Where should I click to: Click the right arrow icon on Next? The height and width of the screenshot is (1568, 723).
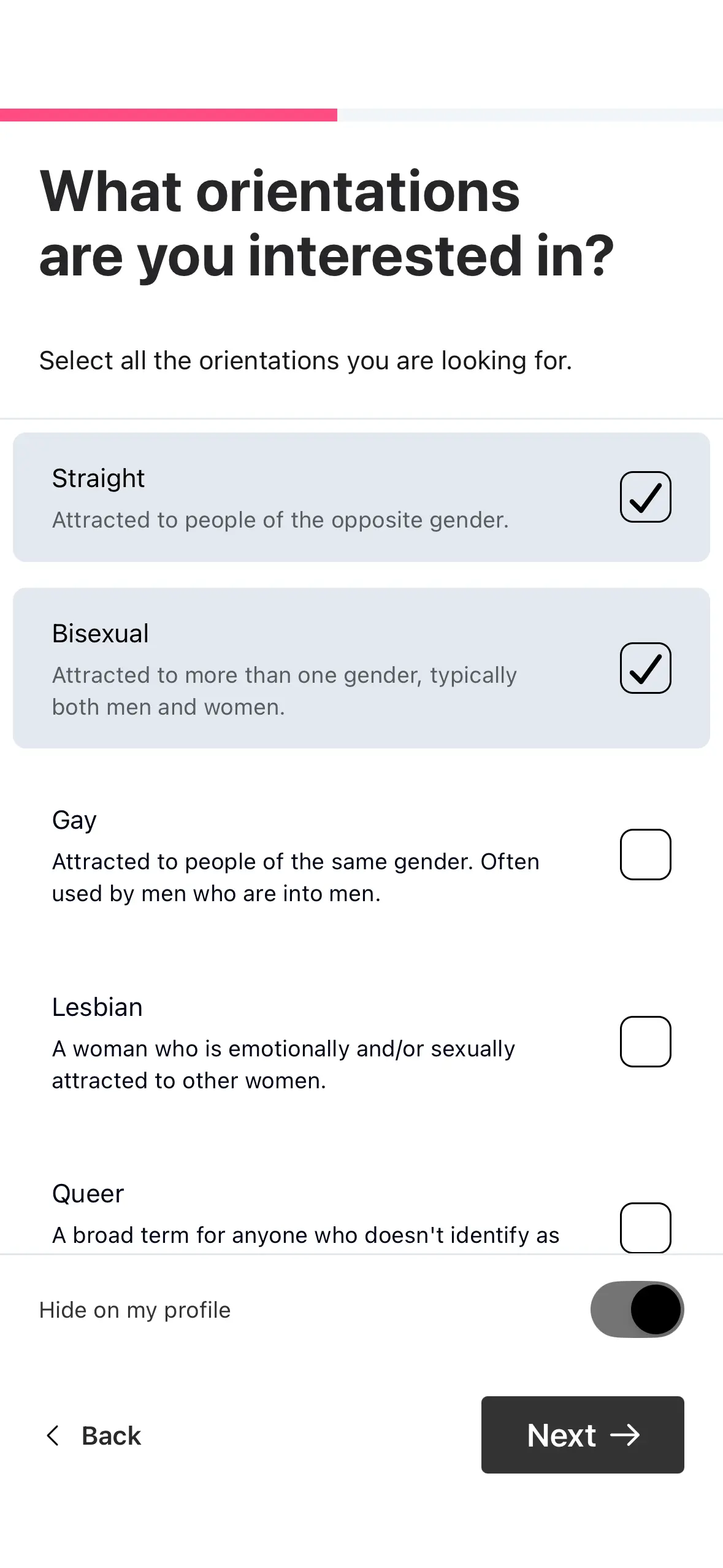click(625, 1435)
